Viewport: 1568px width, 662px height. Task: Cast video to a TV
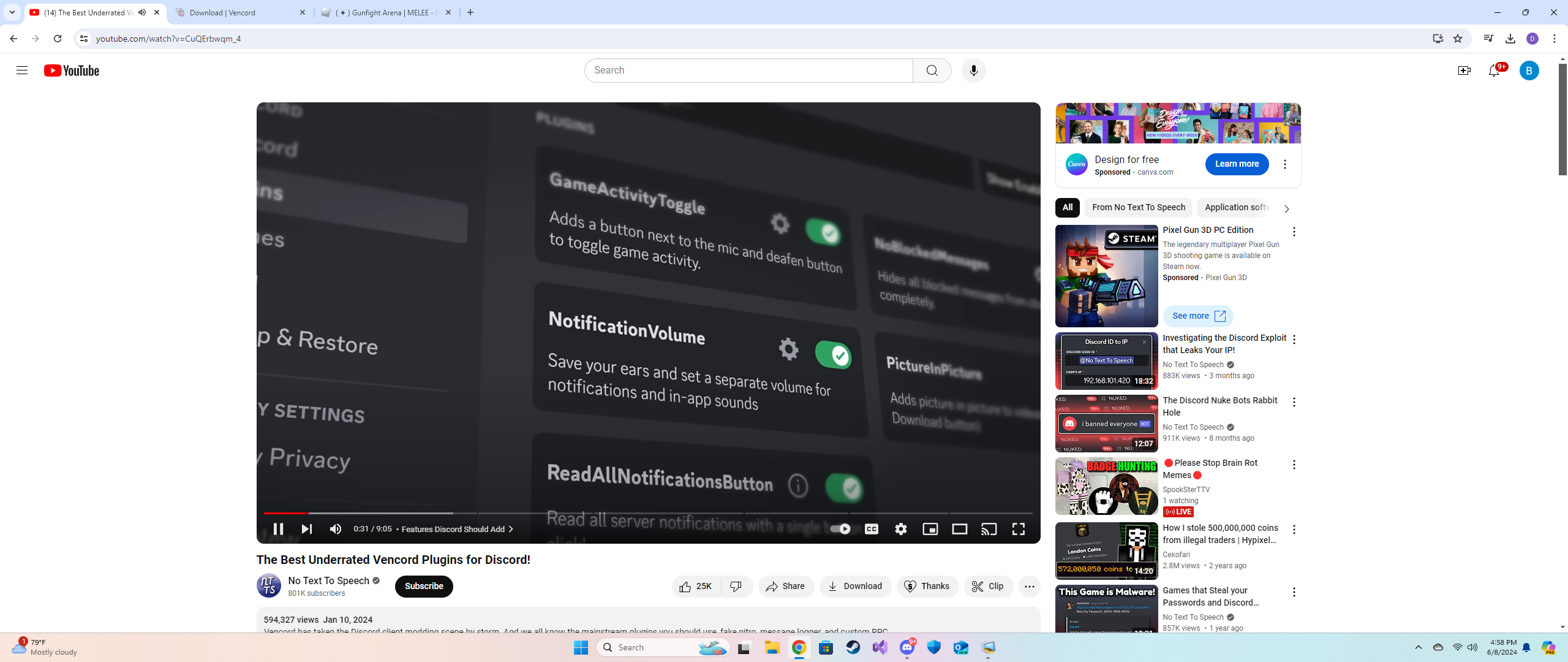[989, 529]
